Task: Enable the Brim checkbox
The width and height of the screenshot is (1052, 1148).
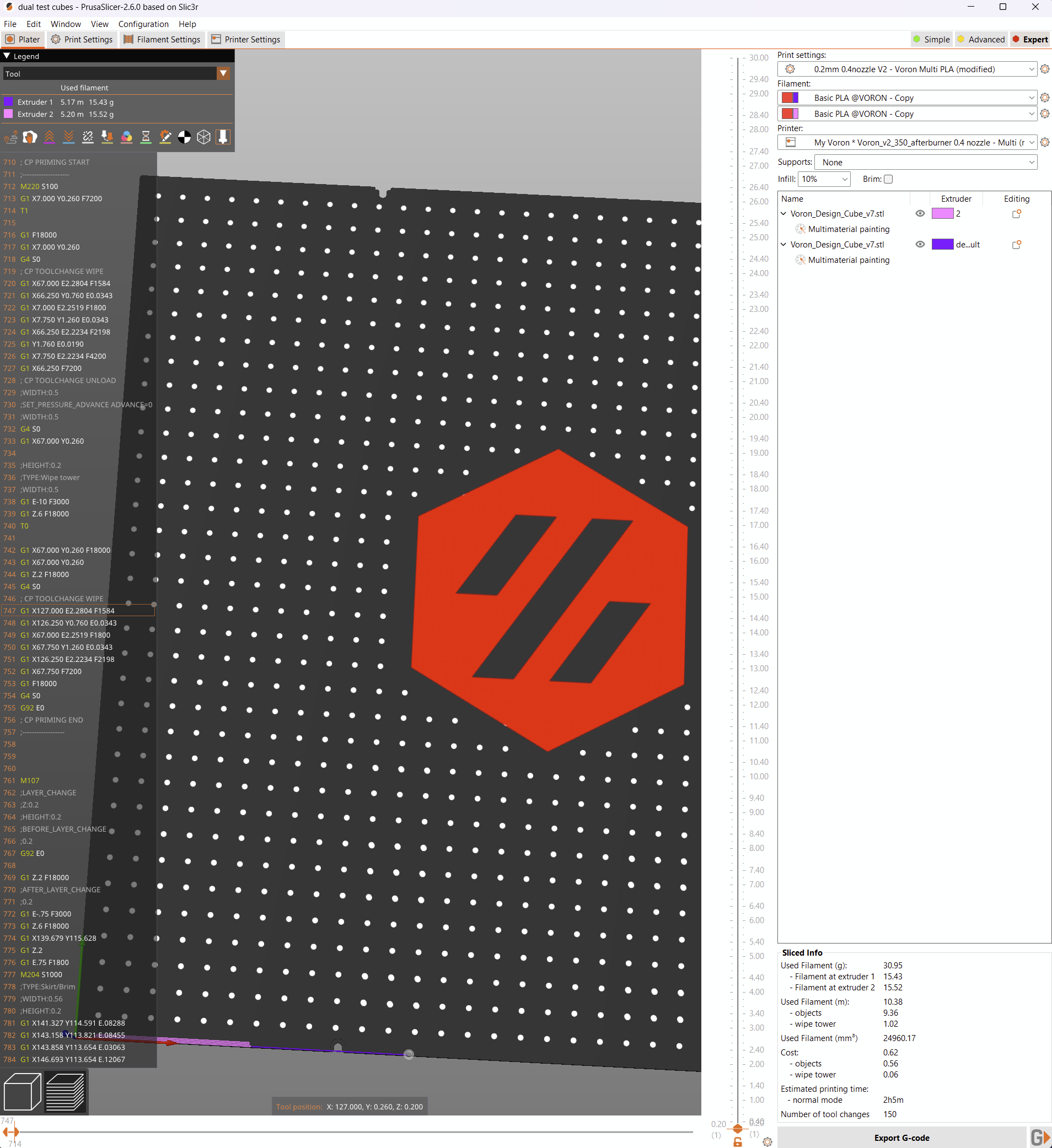Action: pos(888,179)
